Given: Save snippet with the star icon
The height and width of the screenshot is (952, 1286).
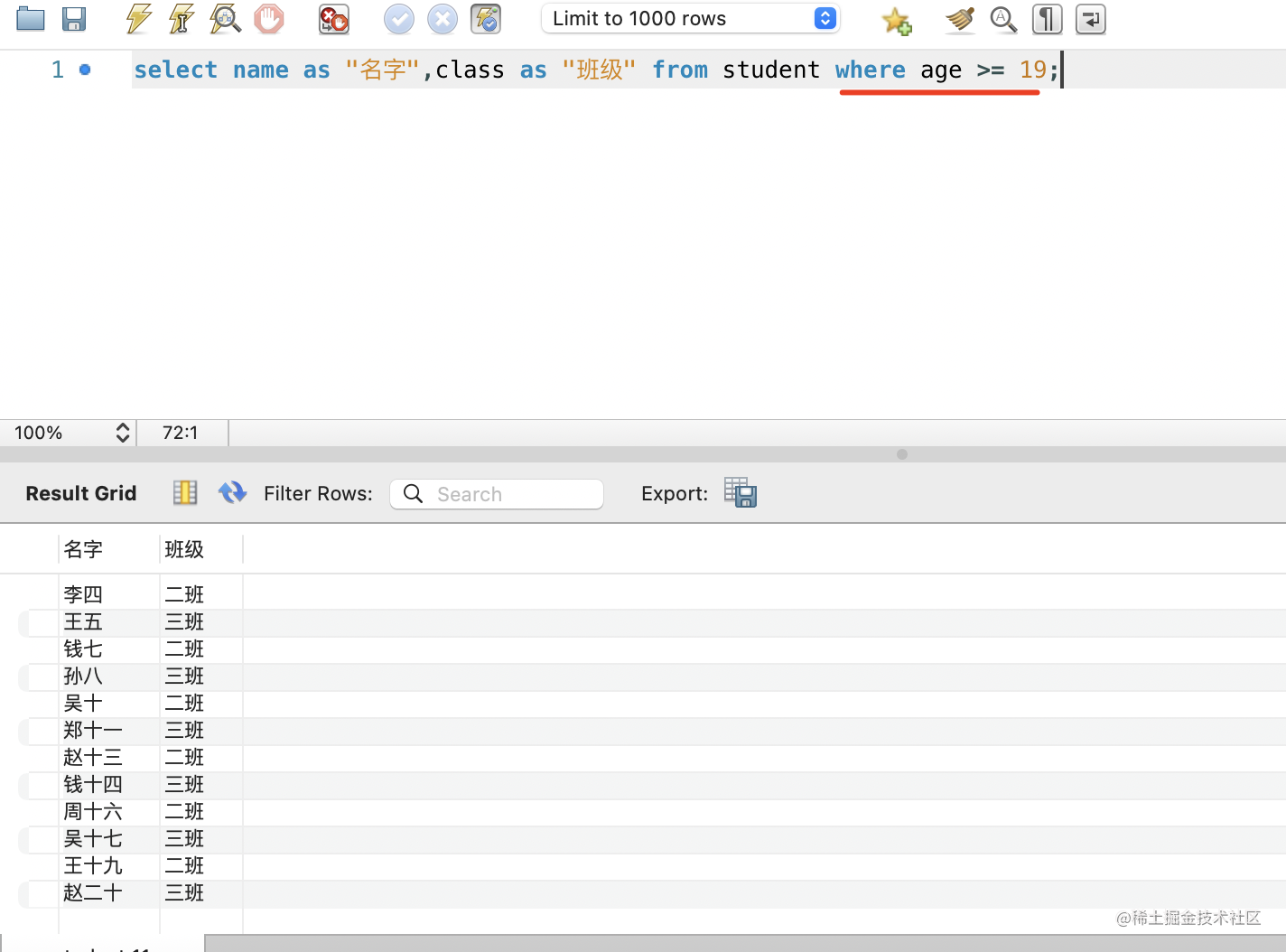Looking at the screenshot, I should coord(897,20).
